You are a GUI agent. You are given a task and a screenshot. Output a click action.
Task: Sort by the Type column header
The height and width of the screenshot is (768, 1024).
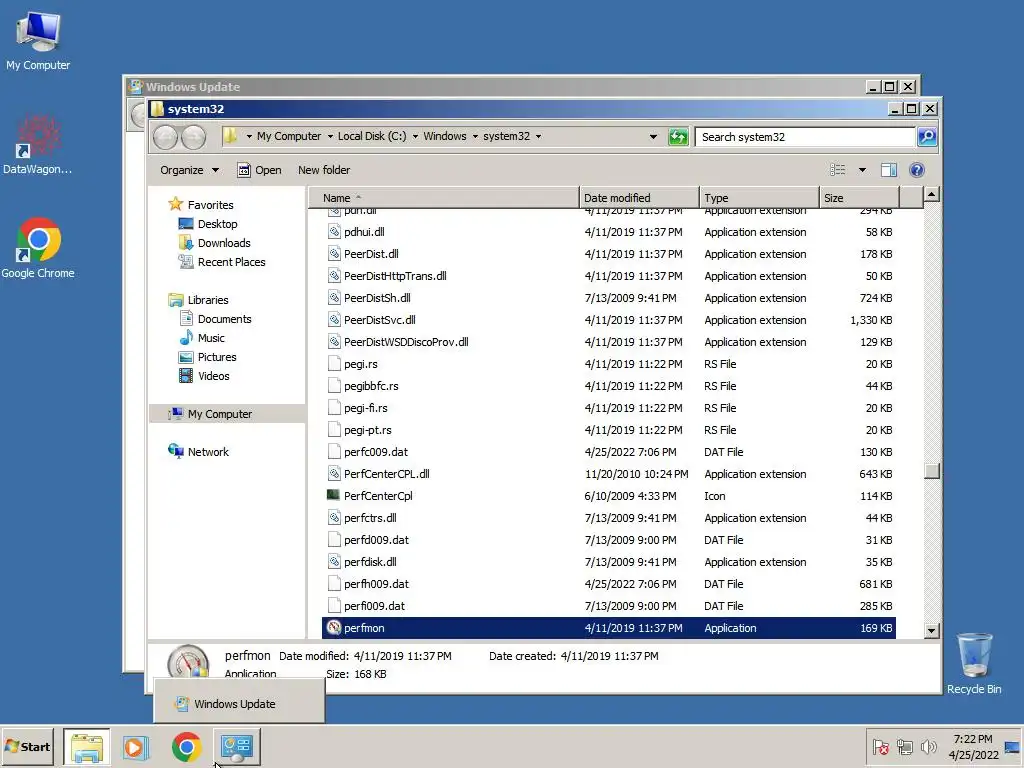[x=760, y=197]
